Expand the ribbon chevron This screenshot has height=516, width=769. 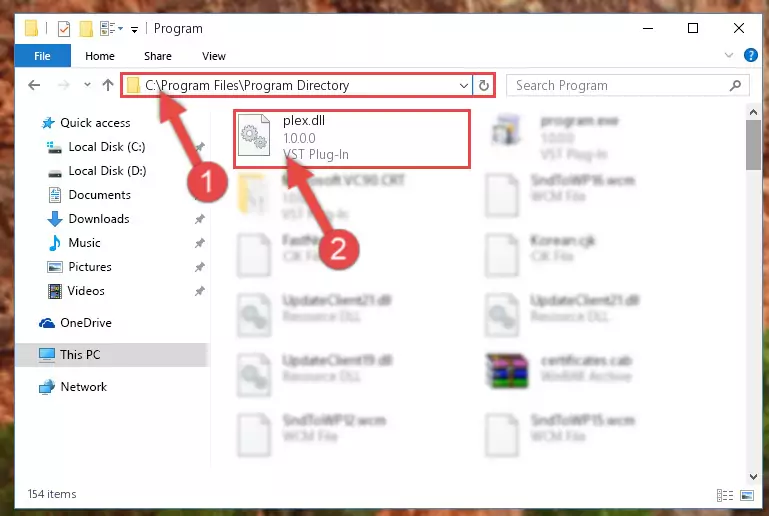point(729,55)
